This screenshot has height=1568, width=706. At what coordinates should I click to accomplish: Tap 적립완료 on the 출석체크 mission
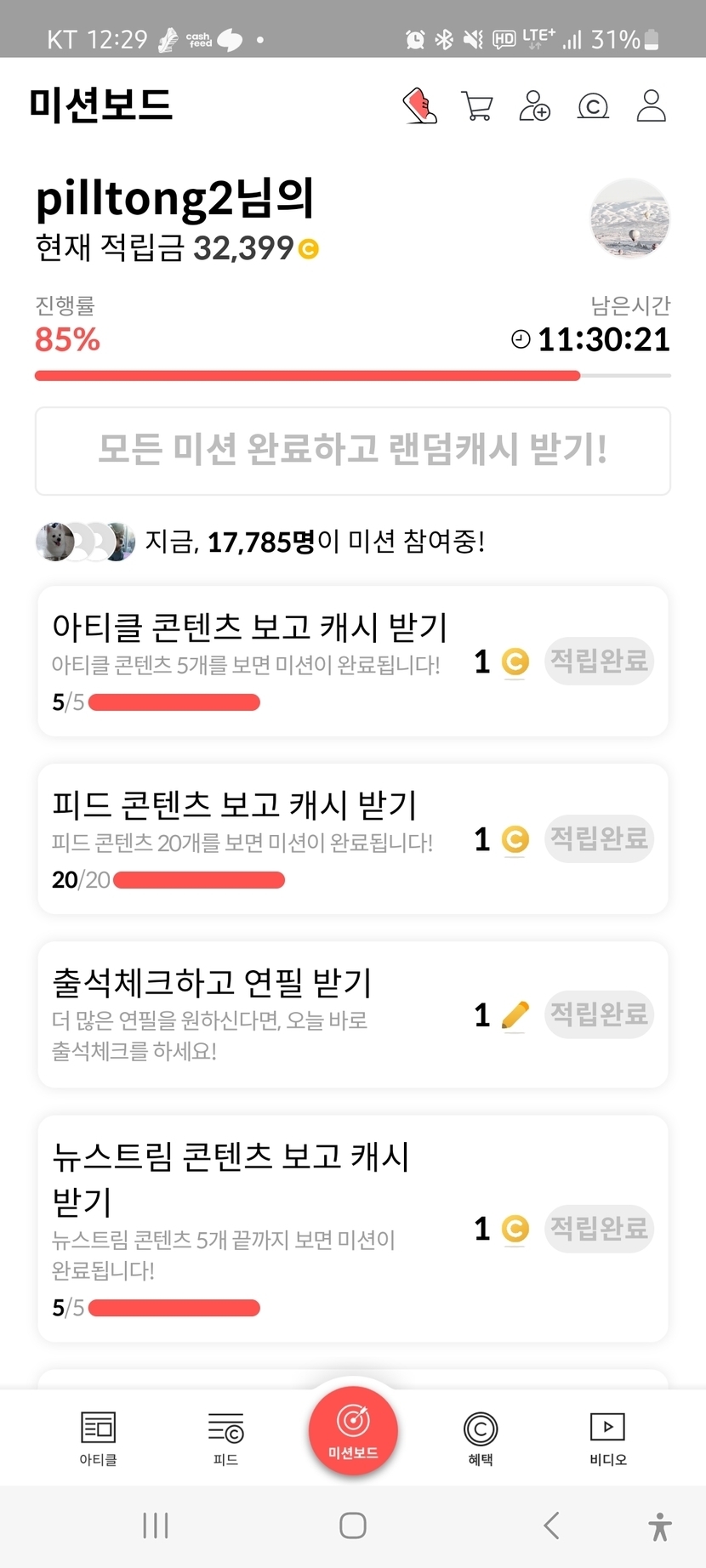599,1014
